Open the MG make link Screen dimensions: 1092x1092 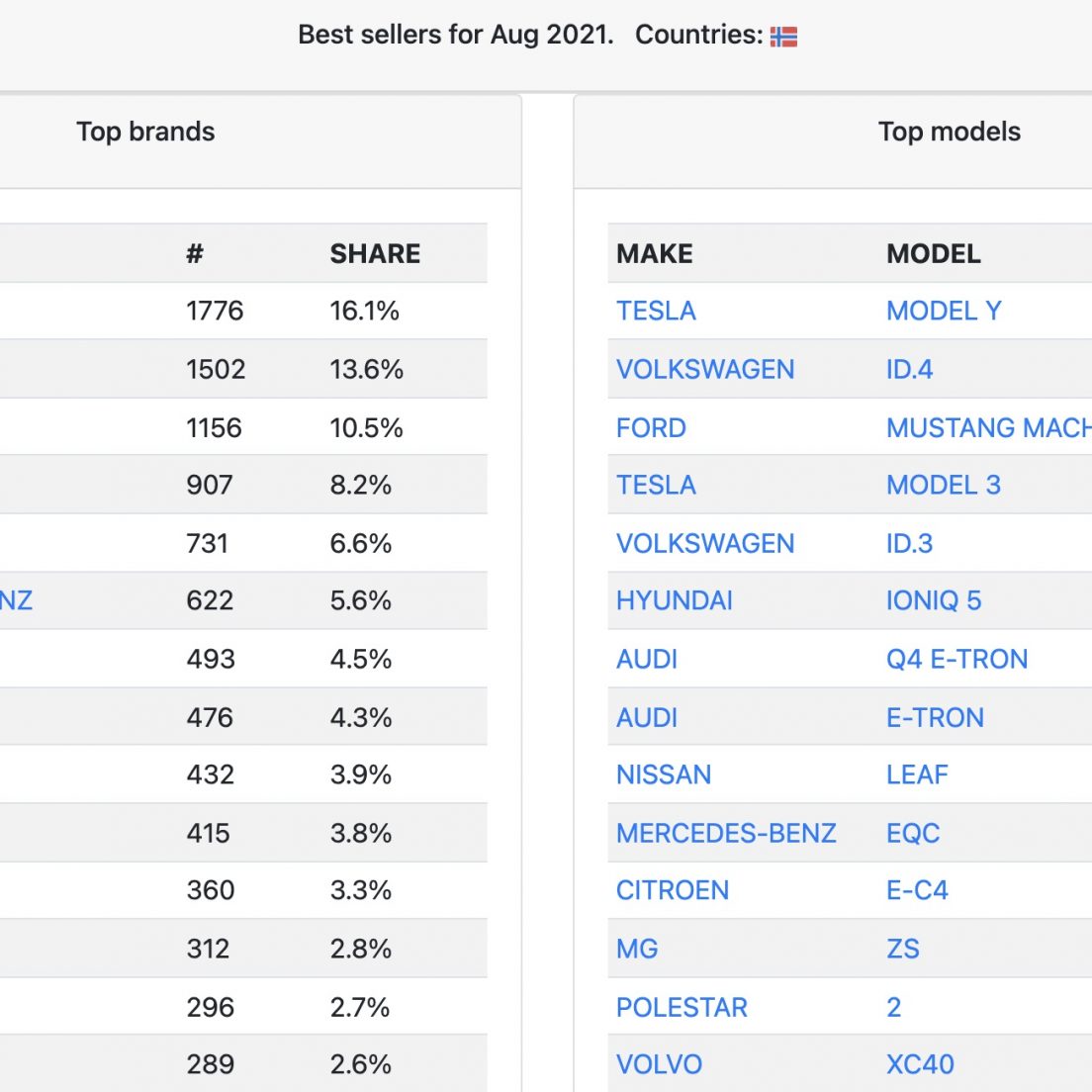[x=637, y=949]
